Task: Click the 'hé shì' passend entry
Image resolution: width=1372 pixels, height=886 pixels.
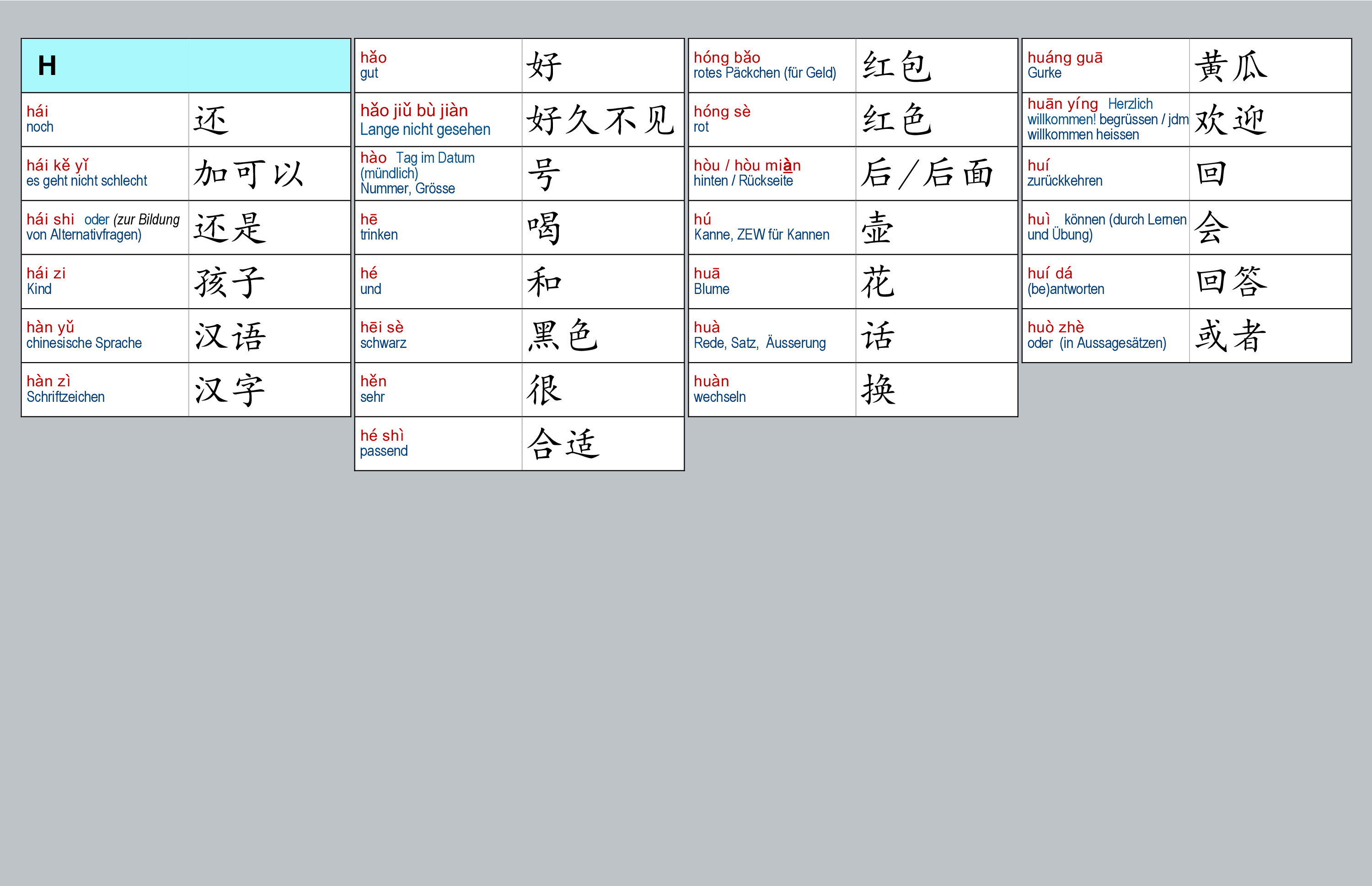Action: (x=438, y=443)
